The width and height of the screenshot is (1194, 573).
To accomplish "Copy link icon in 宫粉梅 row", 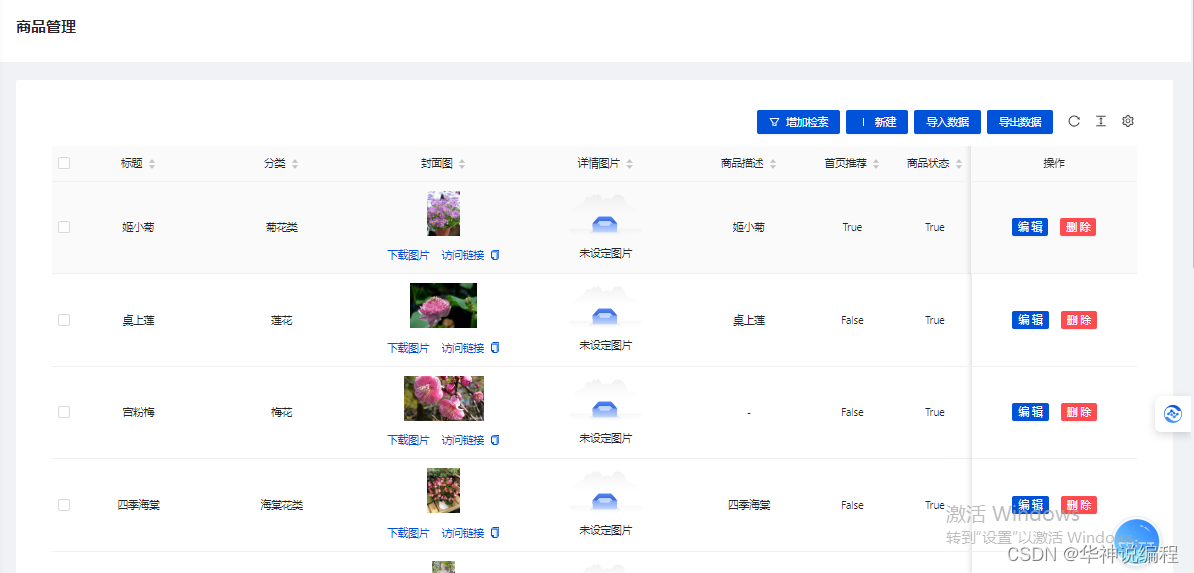I will [x=495, y=440].
